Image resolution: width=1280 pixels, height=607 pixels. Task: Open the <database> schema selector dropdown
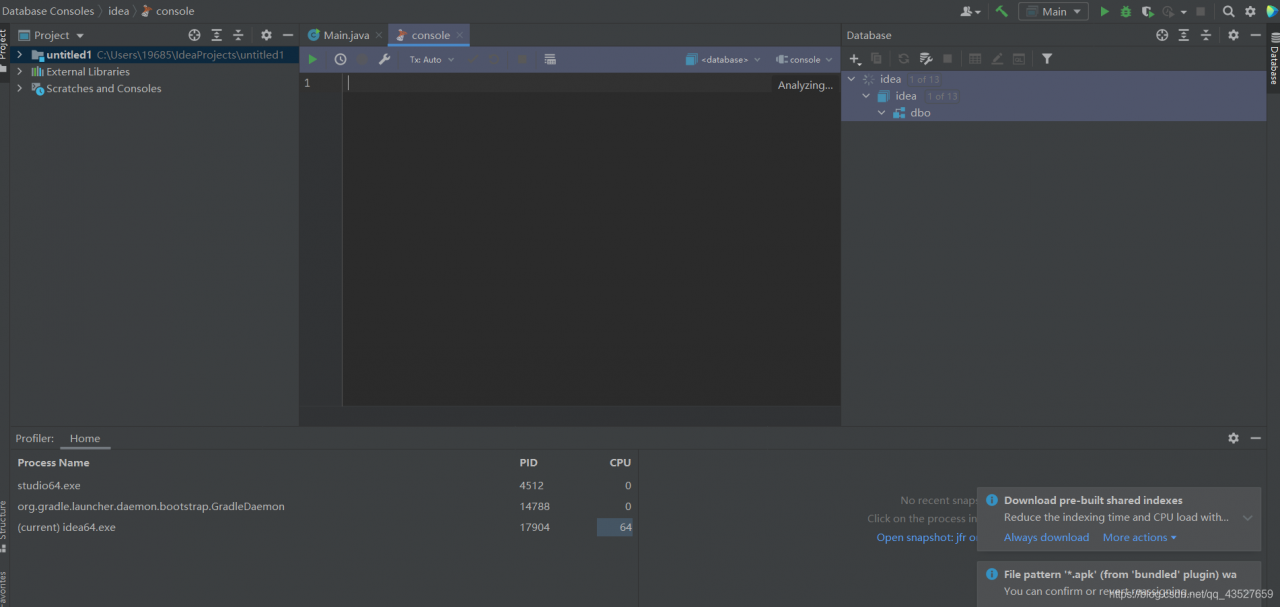(x=723, y=60)
